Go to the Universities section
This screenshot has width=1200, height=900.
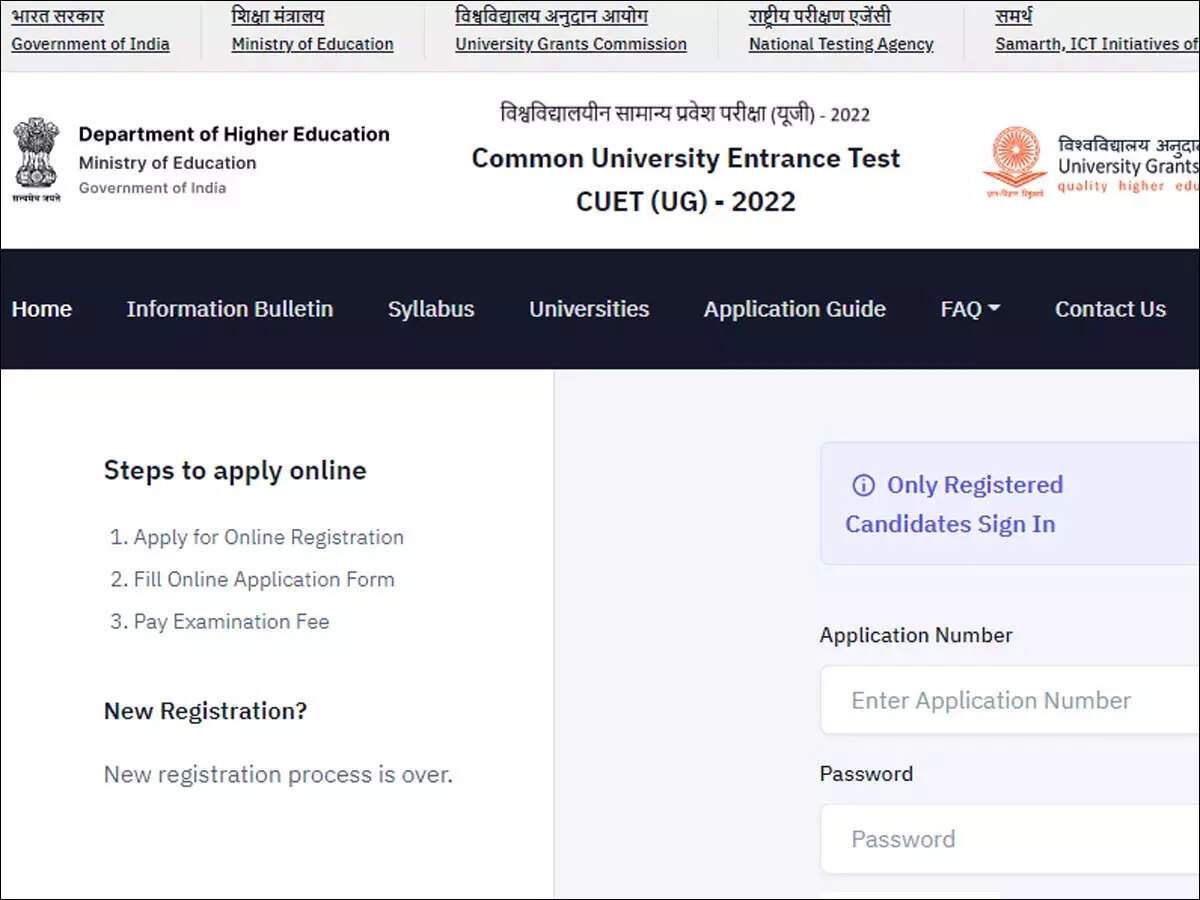coord(588,309)
